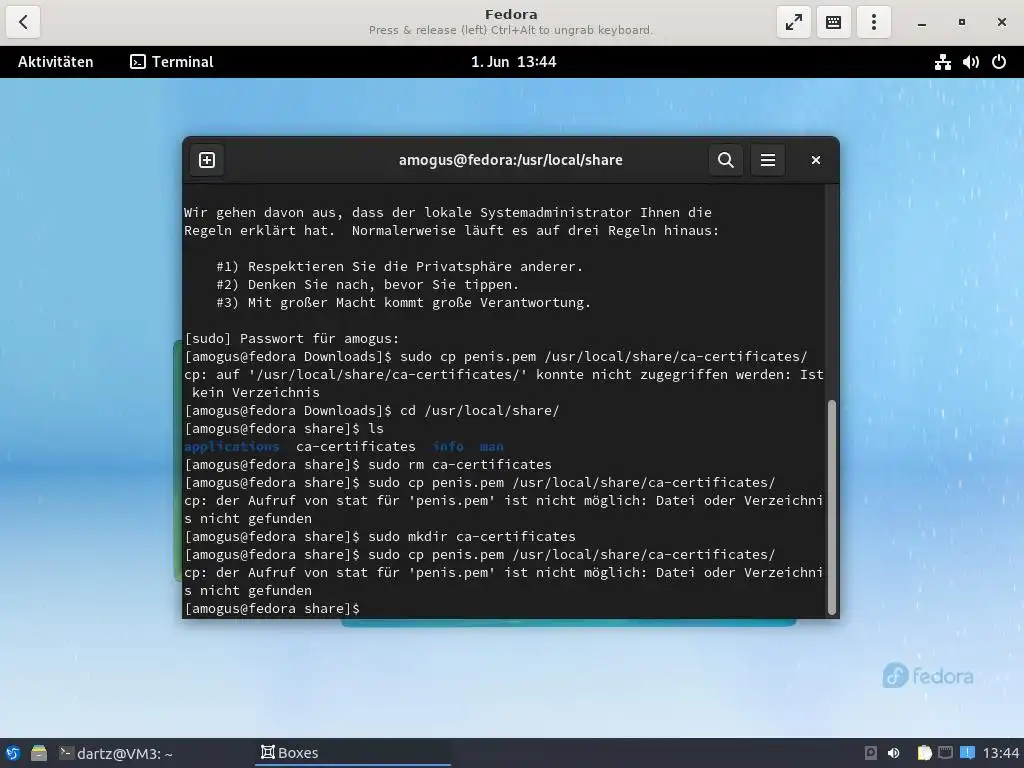This screenshot has width=1024, height=768.
Task: Click the host tray volume icon
Action: click(893, 753)
